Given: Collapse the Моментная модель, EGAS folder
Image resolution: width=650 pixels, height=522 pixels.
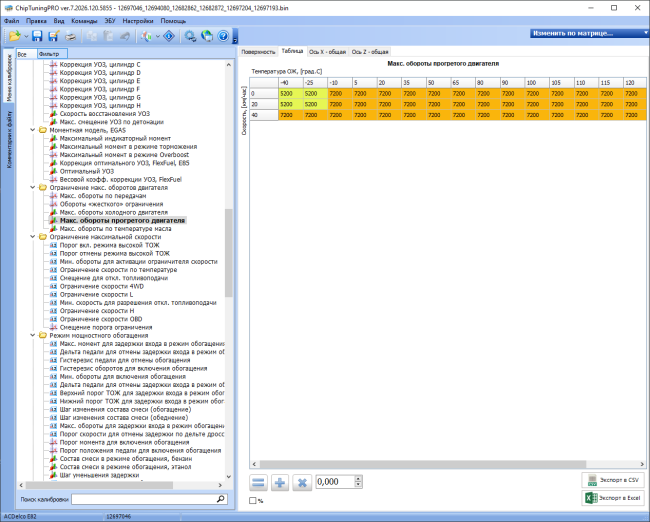Looking at the screenshot, I should [33, 130].
